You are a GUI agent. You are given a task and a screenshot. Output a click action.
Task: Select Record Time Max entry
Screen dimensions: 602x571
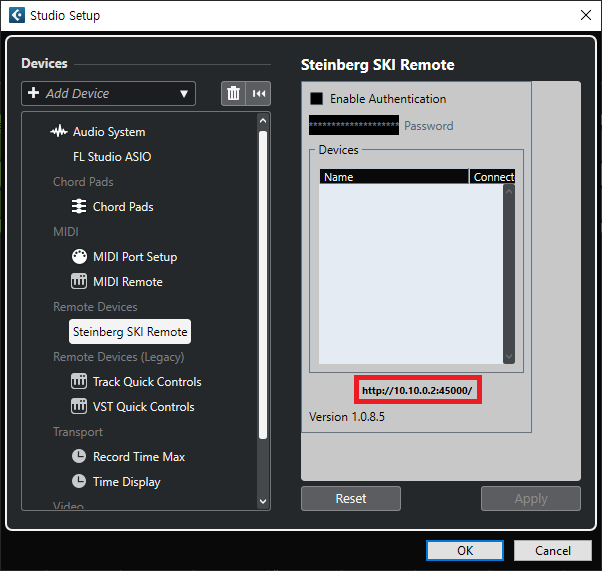[x=139, y=457]
